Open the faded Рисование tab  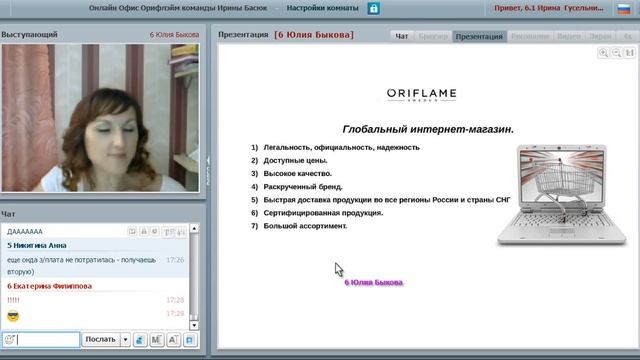[x=530, y=36]
